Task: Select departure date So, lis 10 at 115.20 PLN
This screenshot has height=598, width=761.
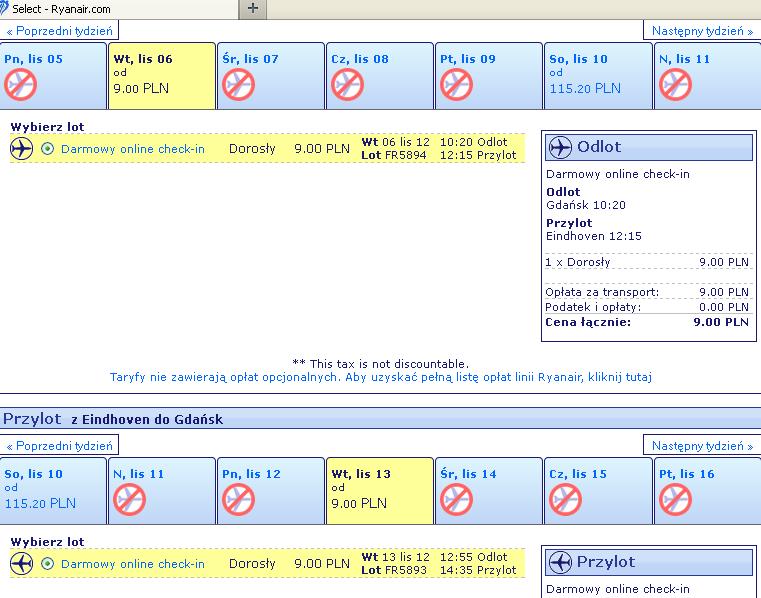Action: pyautogui.click(x=598, y=76)
